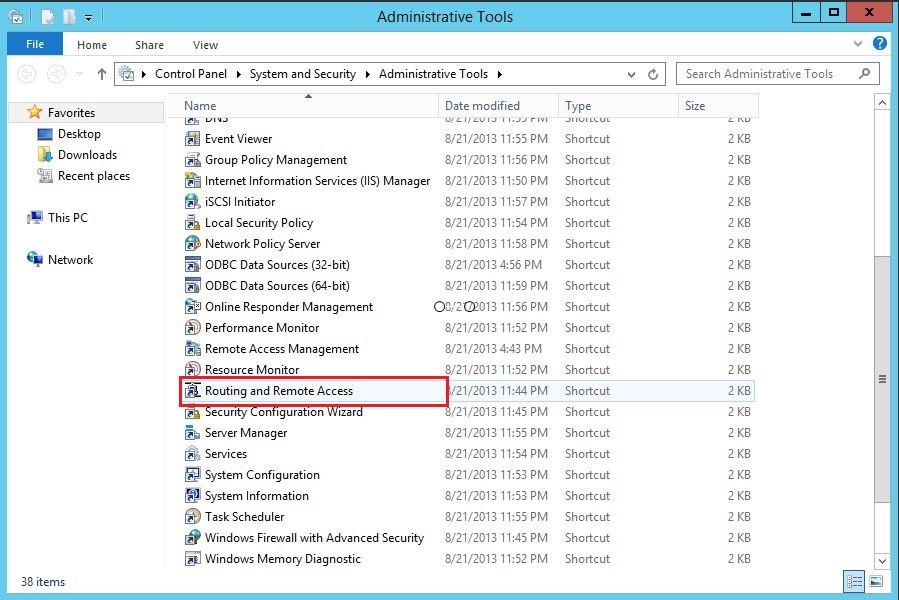This screenshot has width=899, height=600.
Task: Open the Home ribbon tab
Action: point(92,45)
